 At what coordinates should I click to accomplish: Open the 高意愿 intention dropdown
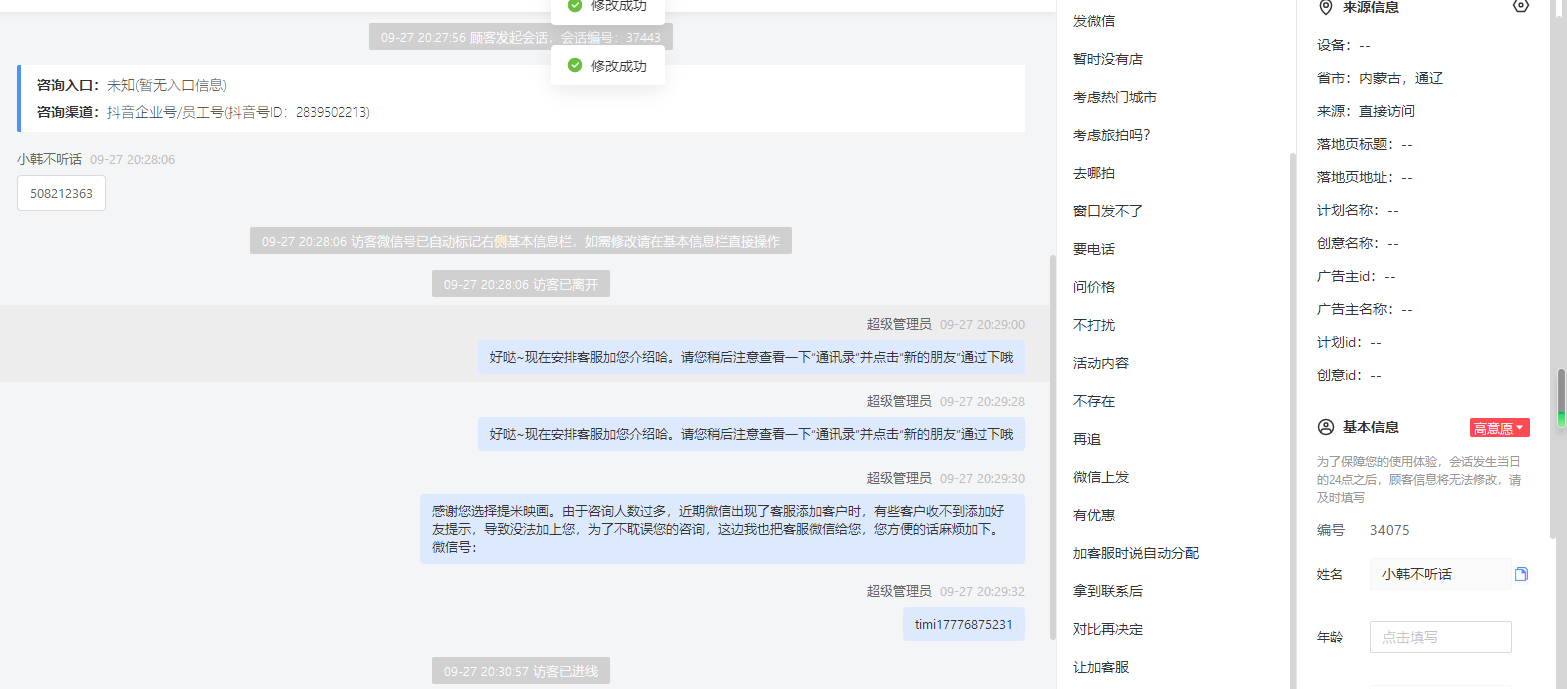pyautogui.click(x=1499, y=428)
